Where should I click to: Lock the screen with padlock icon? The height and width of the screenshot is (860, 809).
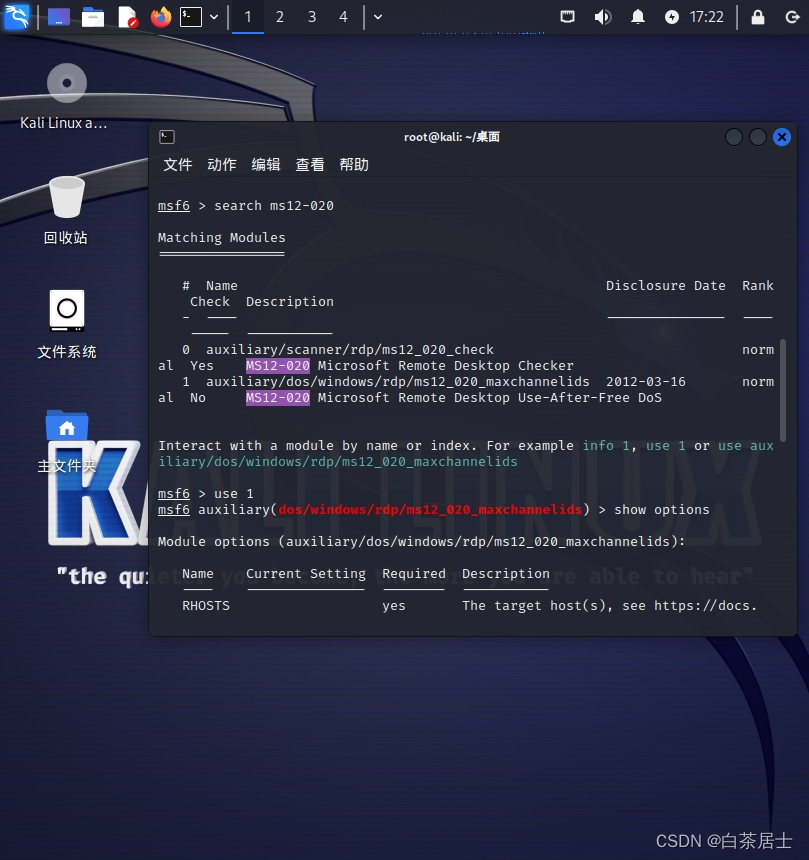click(758, 17)
